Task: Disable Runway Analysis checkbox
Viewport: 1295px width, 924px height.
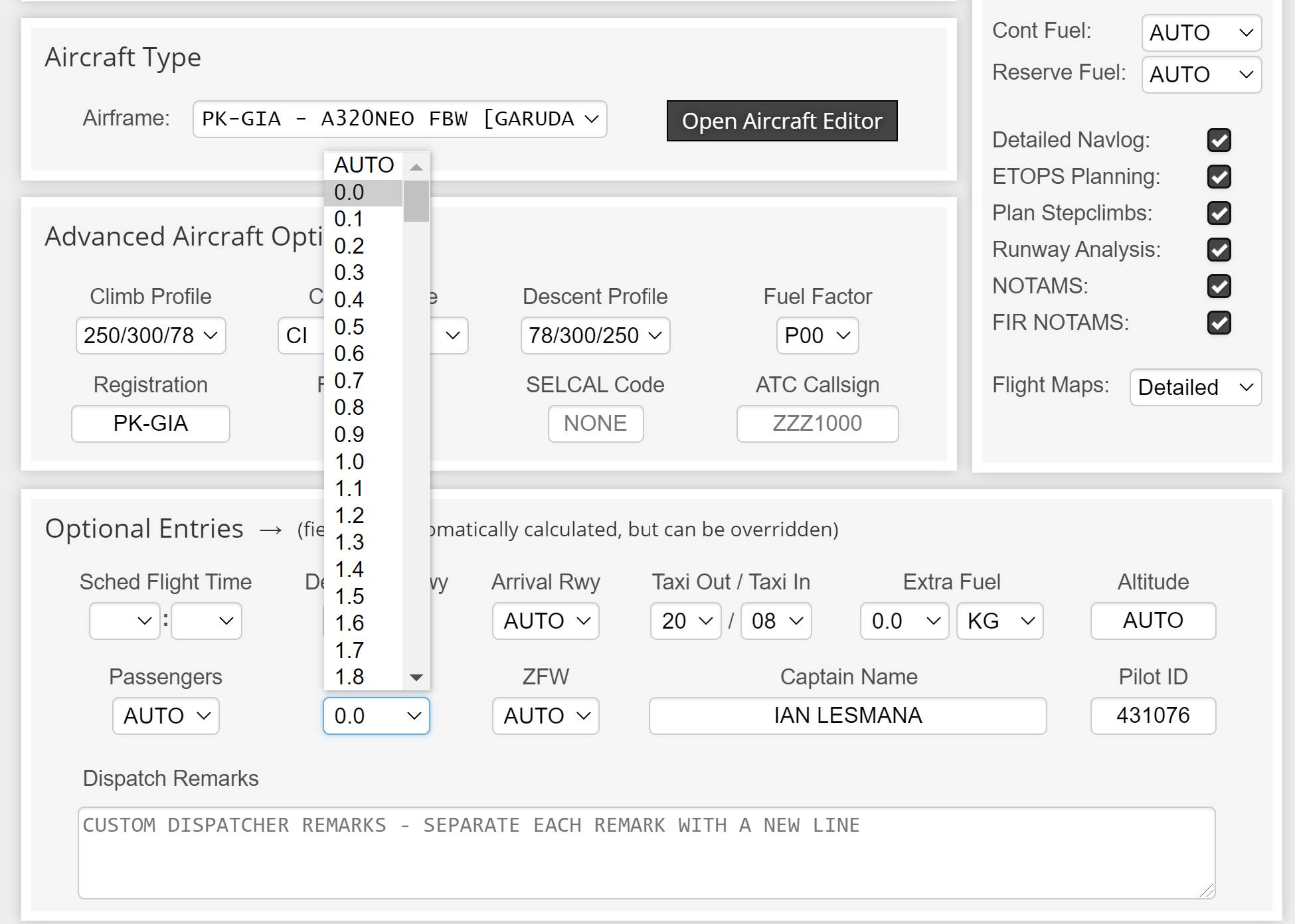Action: click(1219, 250)
